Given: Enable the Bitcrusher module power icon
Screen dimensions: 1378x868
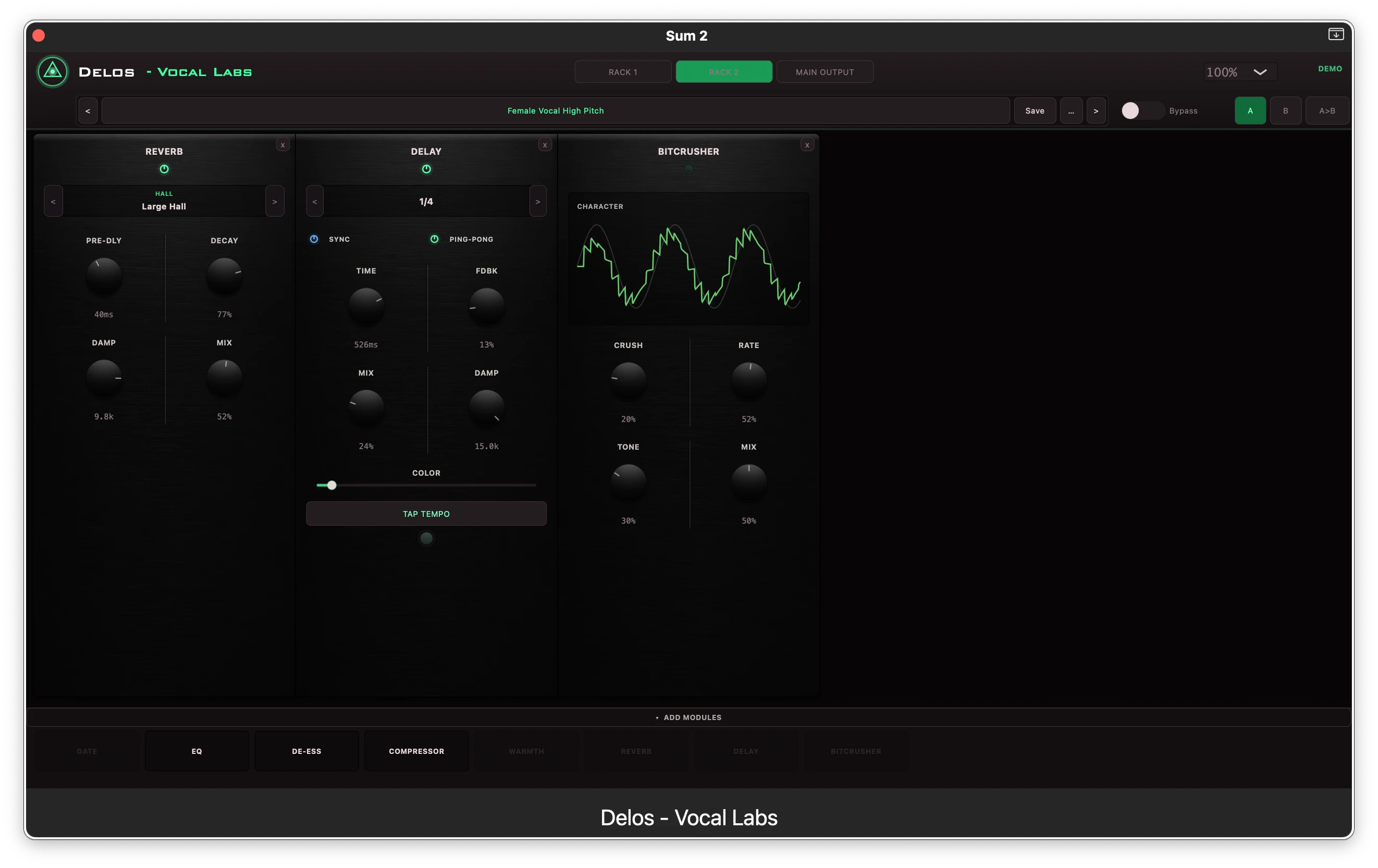Looking at the screenshot, I should [x=688, y=169].
